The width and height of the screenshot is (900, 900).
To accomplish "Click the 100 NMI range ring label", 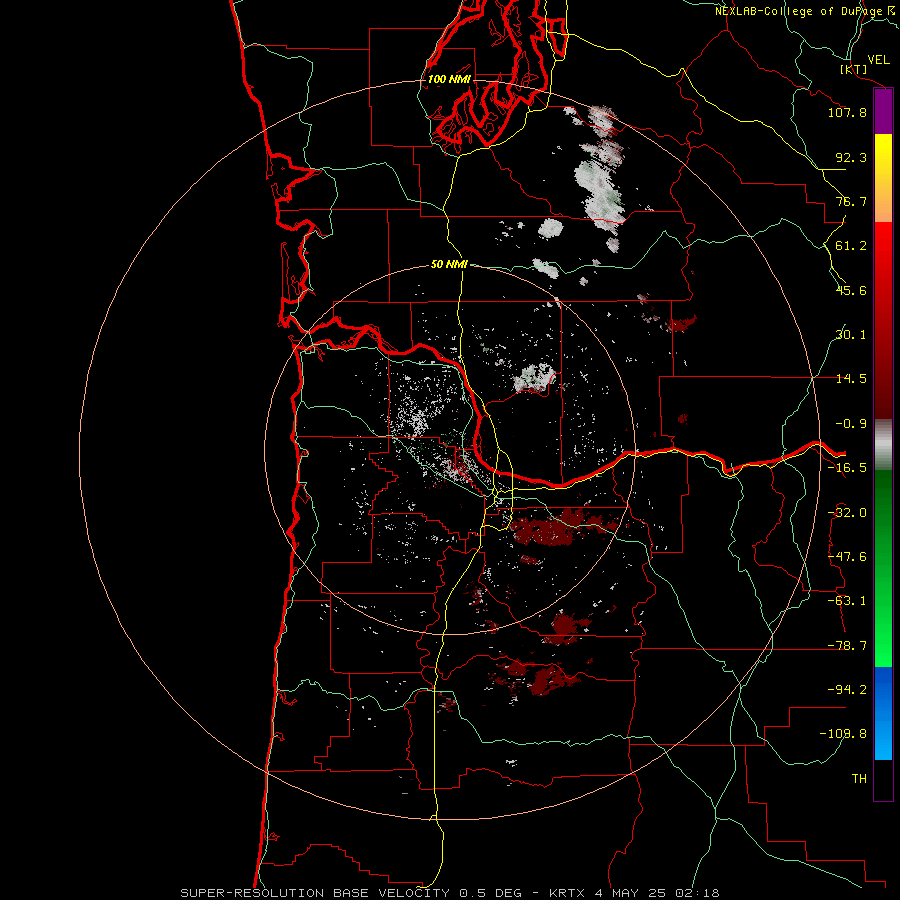I will click(x=449, y=79).
